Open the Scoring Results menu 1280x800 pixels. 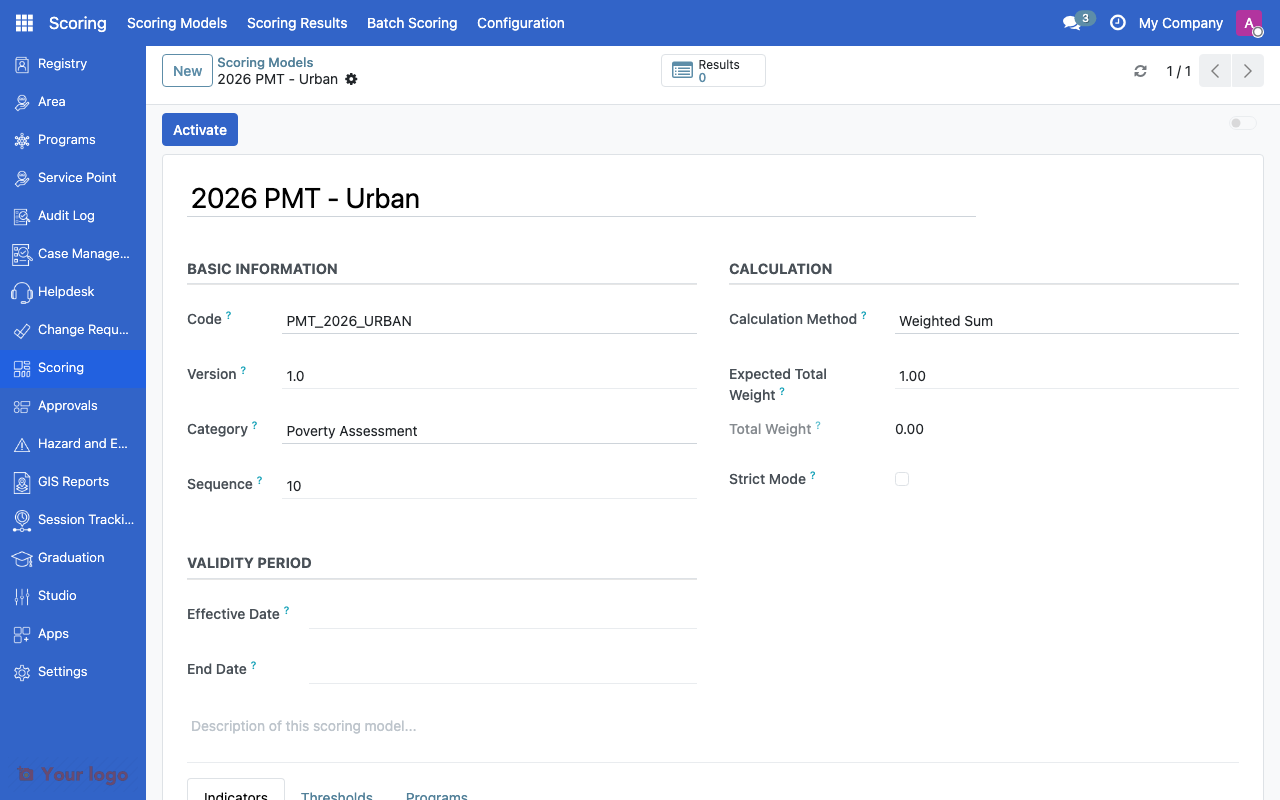[x=297, y=23]
